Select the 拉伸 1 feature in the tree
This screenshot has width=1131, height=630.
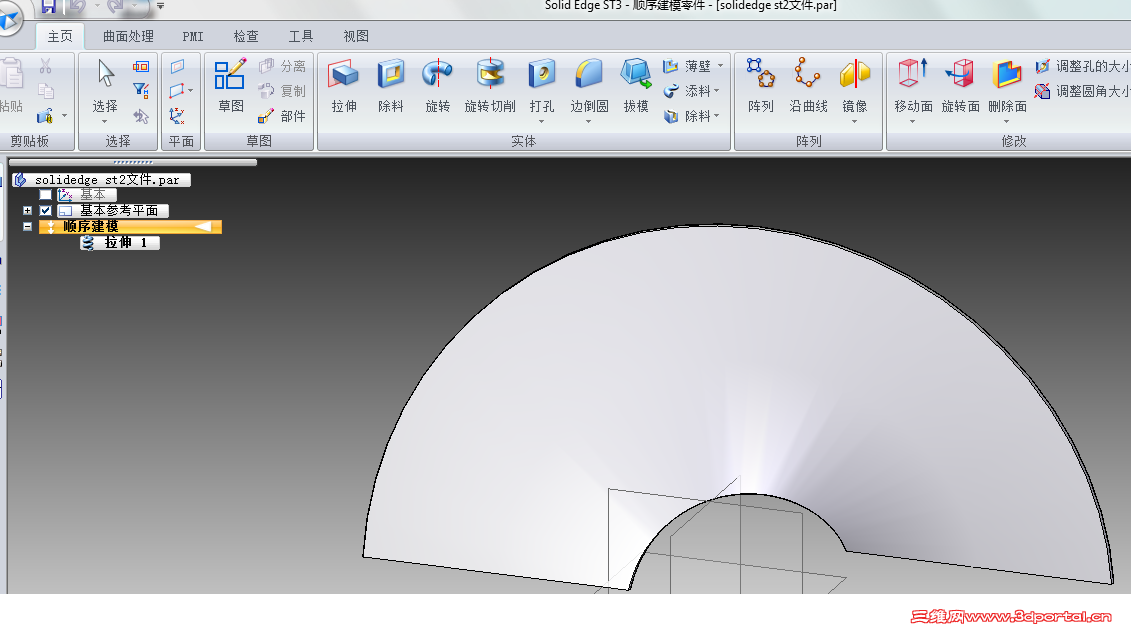(x=120, y=242)
